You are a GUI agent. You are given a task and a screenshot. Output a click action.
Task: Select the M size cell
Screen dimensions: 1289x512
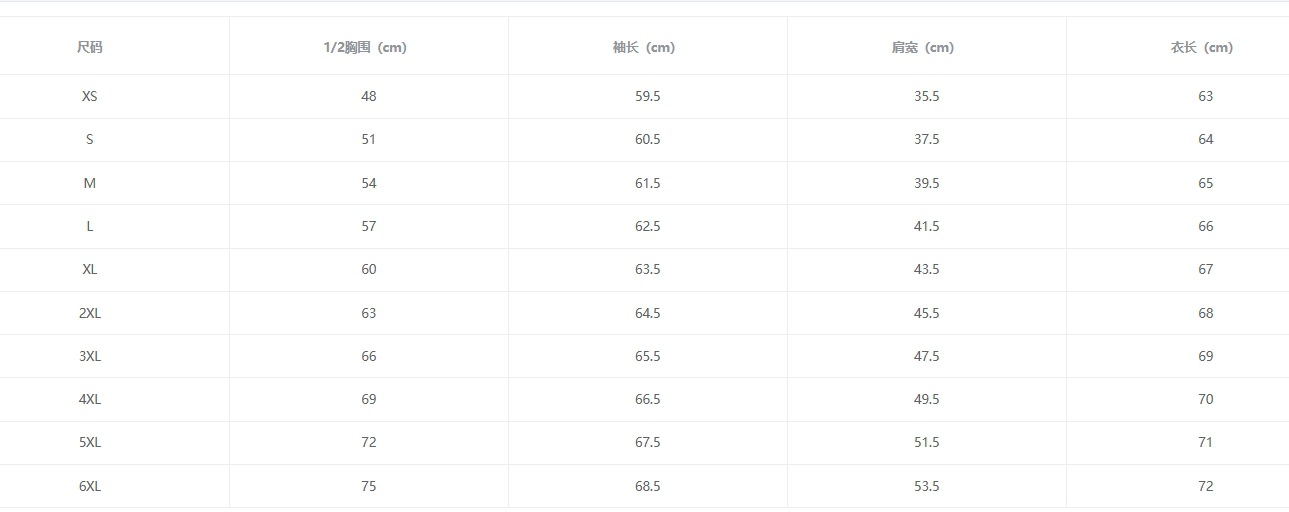90,183
